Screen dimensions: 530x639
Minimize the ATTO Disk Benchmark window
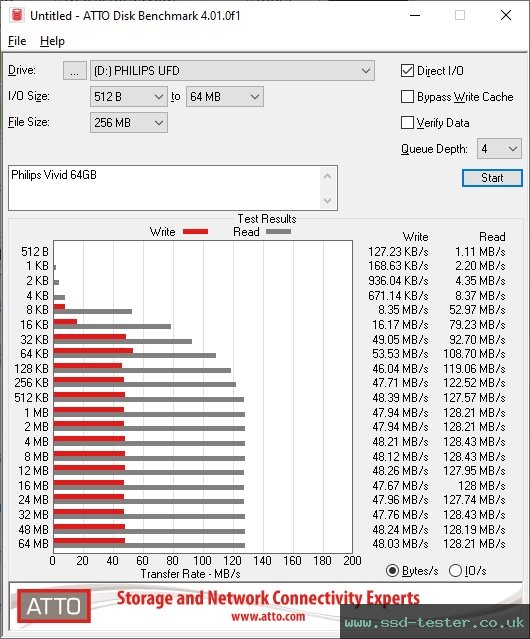[x=415, y=15]
